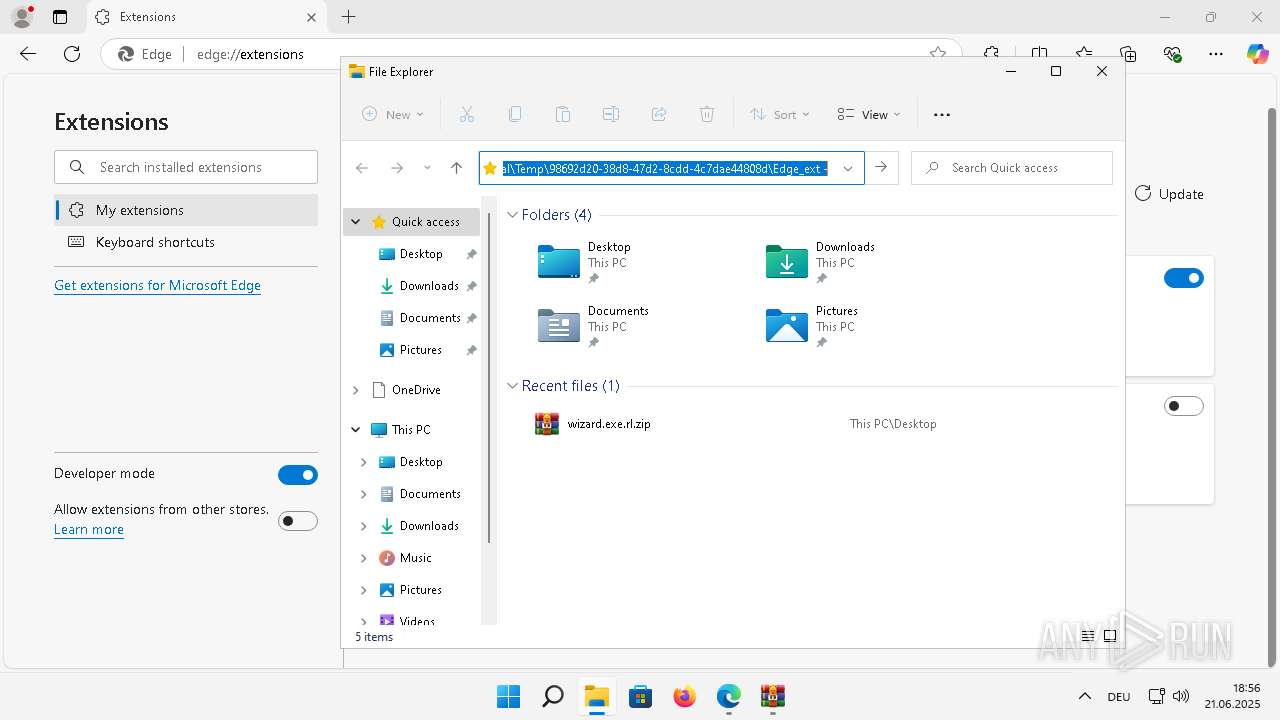Open the Documents folder tile
Viewport: 1280px width, 720px height.
click(594, 326)
